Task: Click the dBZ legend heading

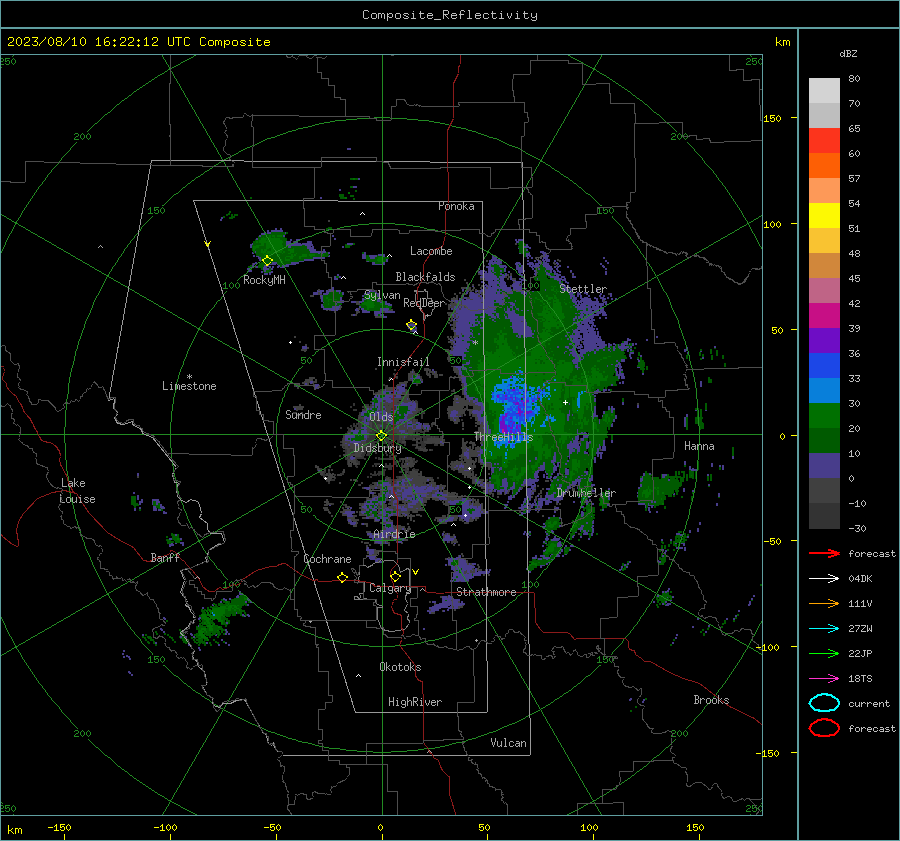Action: (848, 53)
